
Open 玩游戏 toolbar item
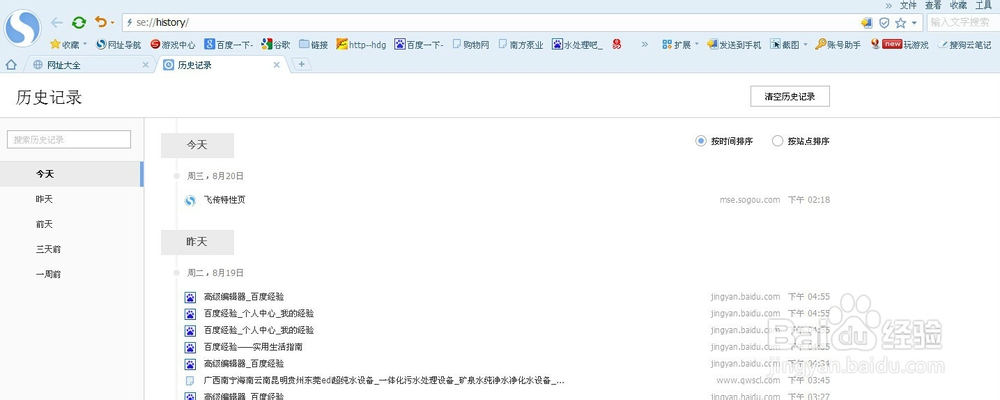pos(899,45)
